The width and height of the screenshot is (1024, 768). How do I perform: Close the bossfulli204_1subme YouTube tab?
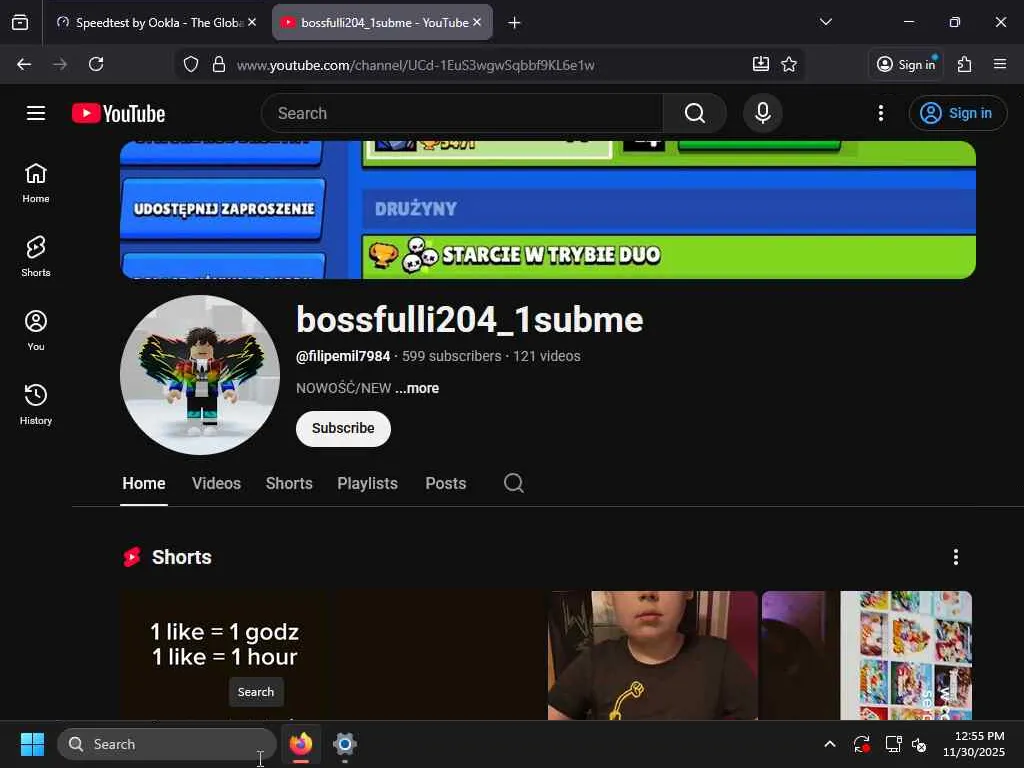pyautogui.click(x=477, y=22)
